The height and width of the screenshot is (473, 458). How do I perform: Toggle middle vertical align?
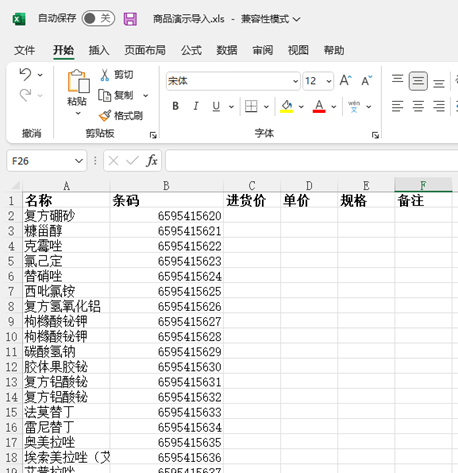(x=418, y=81)
